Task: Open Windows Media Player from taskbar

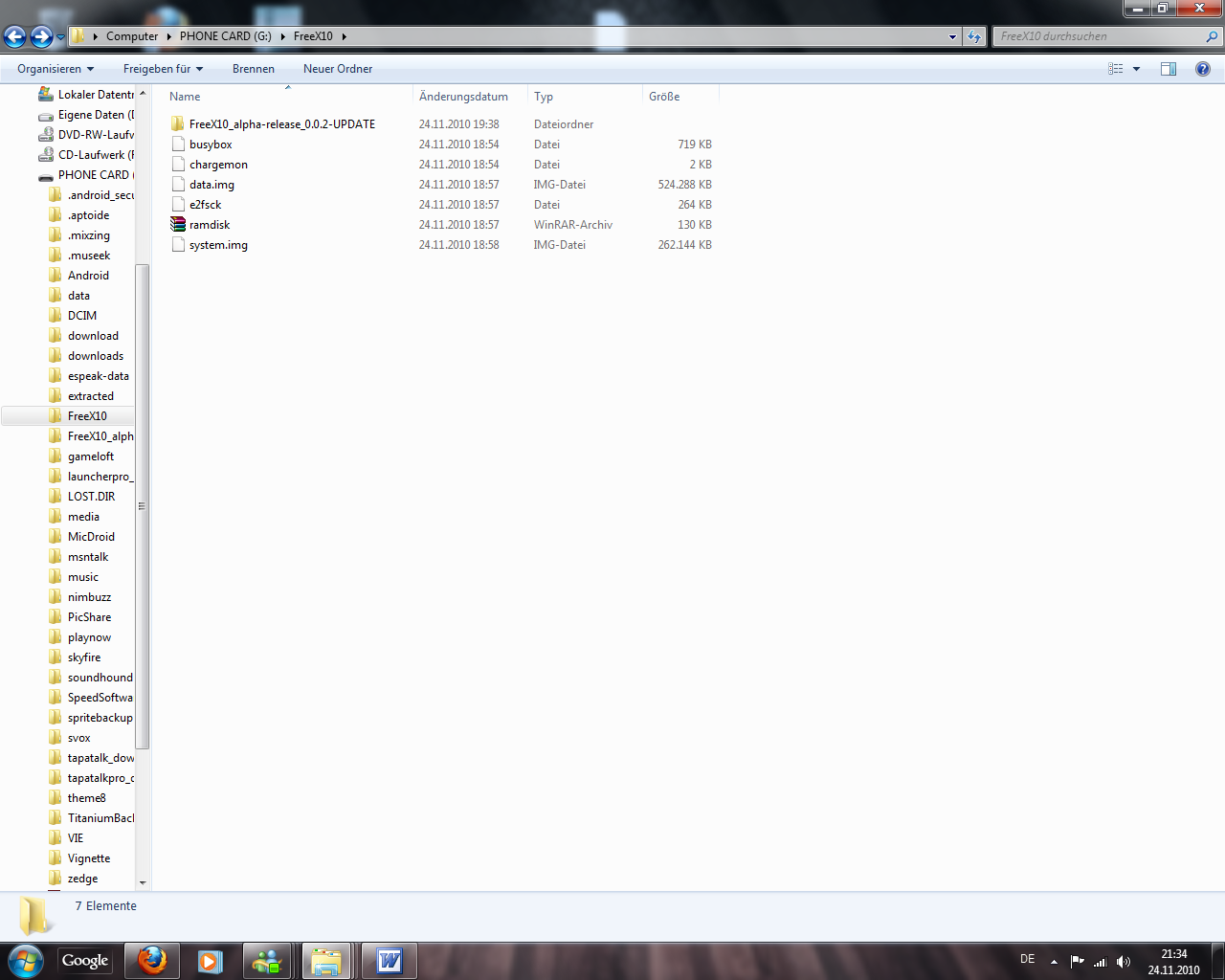Action: 210,961
